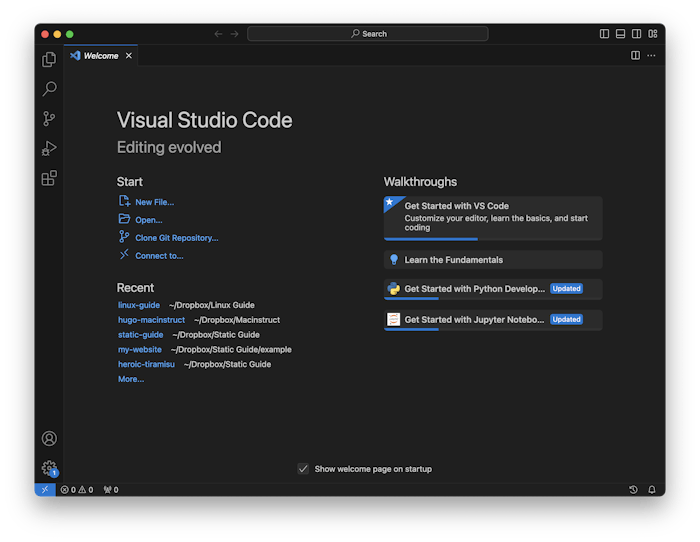Open the Customize Layout menu in title bar
700x542 pixels.
[652, 34]
